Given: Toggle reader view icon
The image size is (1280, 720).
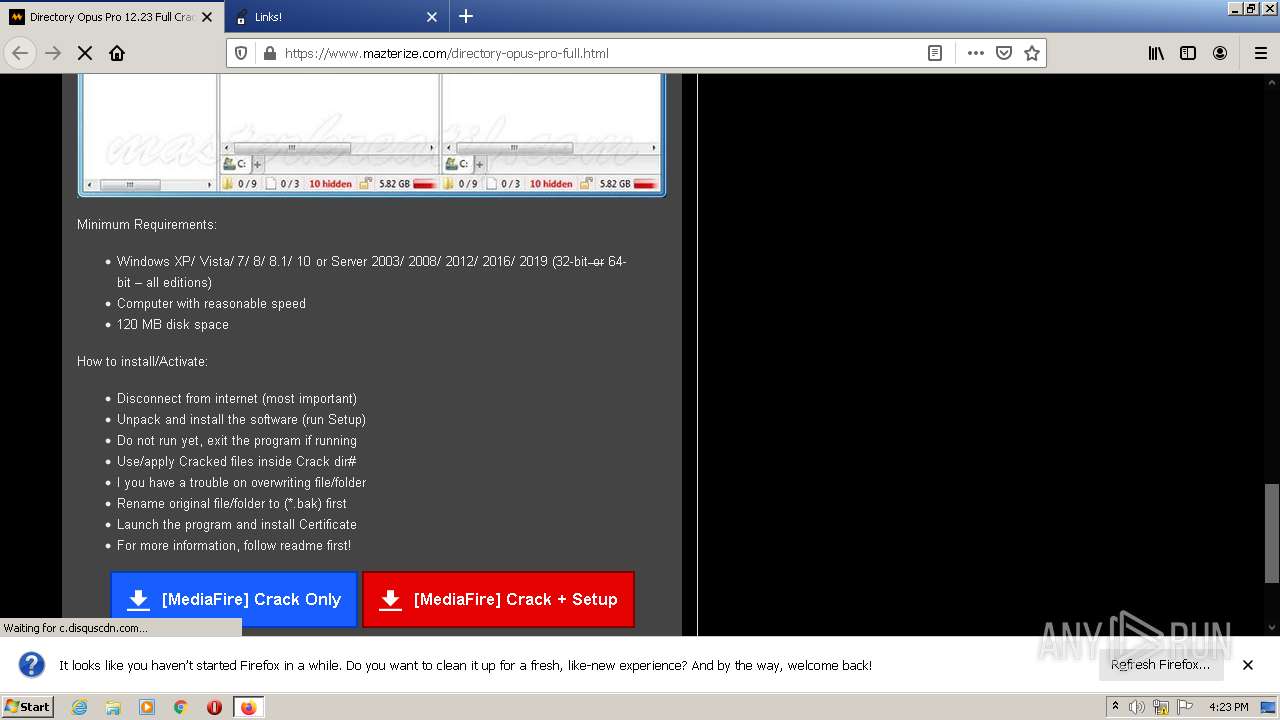Looking at the screenshot, I should [x=935, y=53].
